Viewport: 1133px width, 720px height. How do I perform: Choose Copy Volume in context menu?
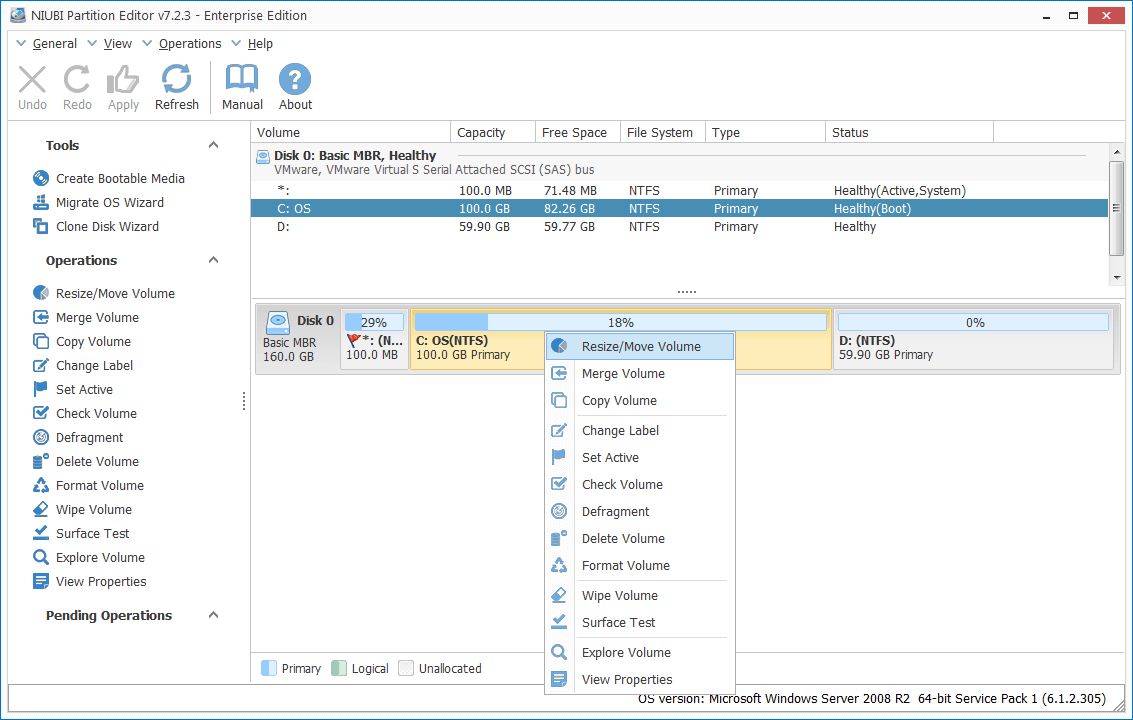pyautogui.click(x=640, y=400)
